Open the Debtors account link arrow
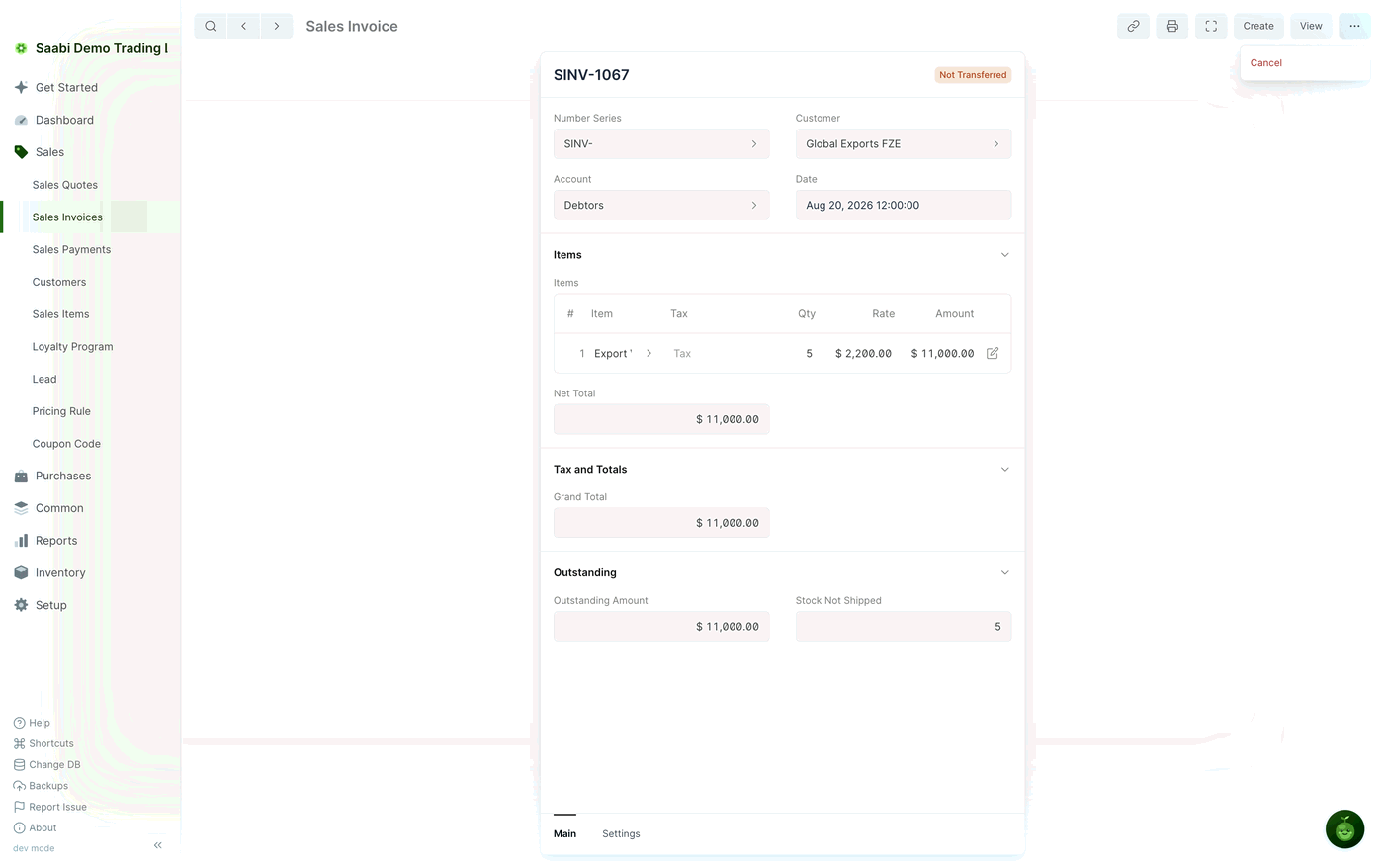Viewport: 1384px width, 868px height. (754, 206)
